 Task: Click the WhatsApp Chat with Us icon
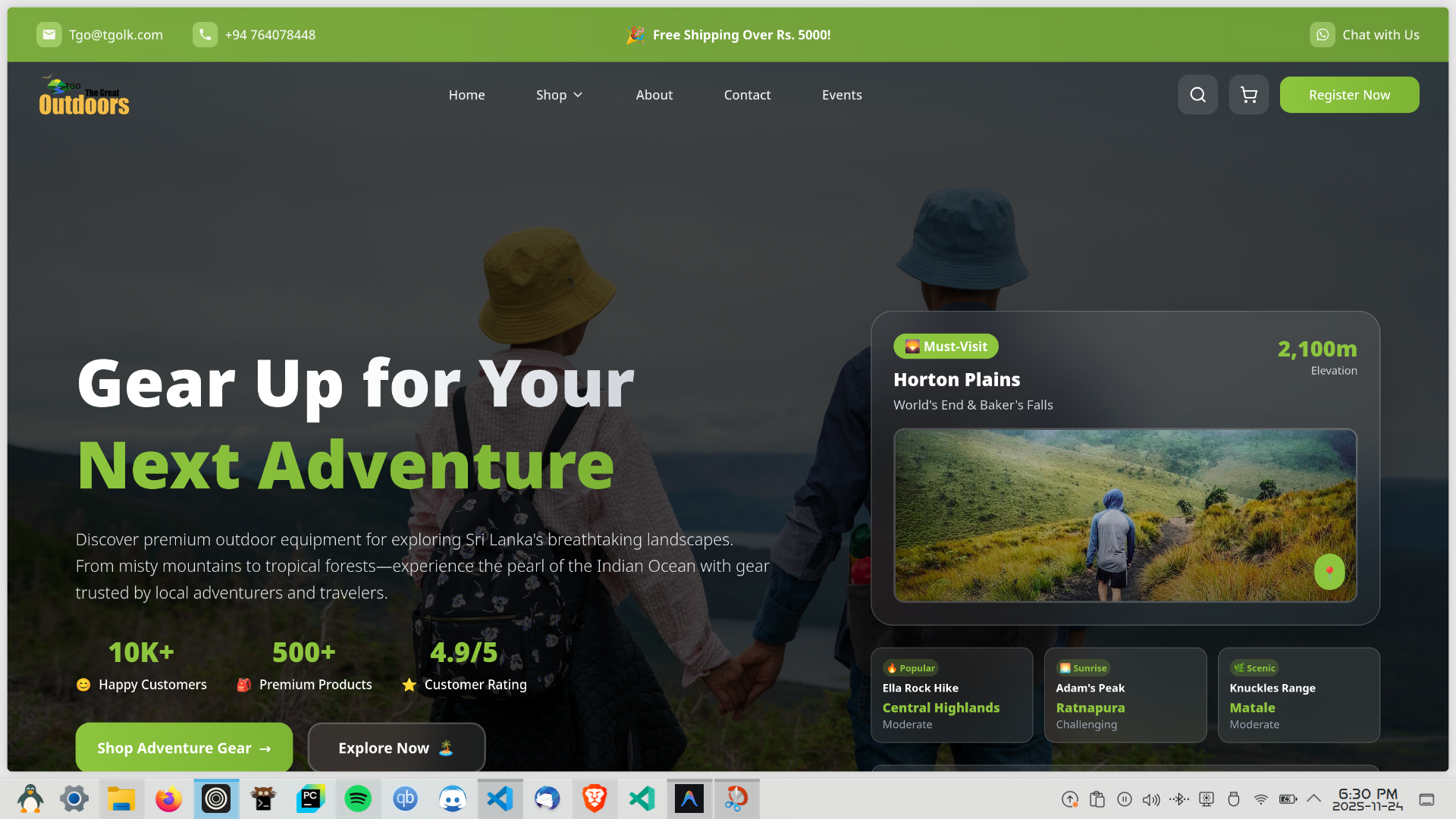coord(1323,34)
